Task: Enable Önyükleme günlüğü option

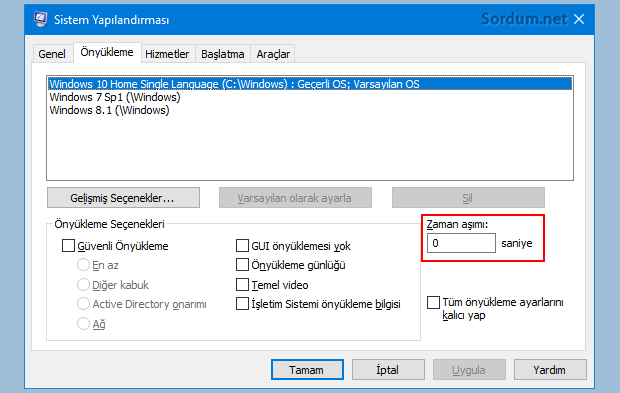Action: pyautogui.click(x=242, y=265)
